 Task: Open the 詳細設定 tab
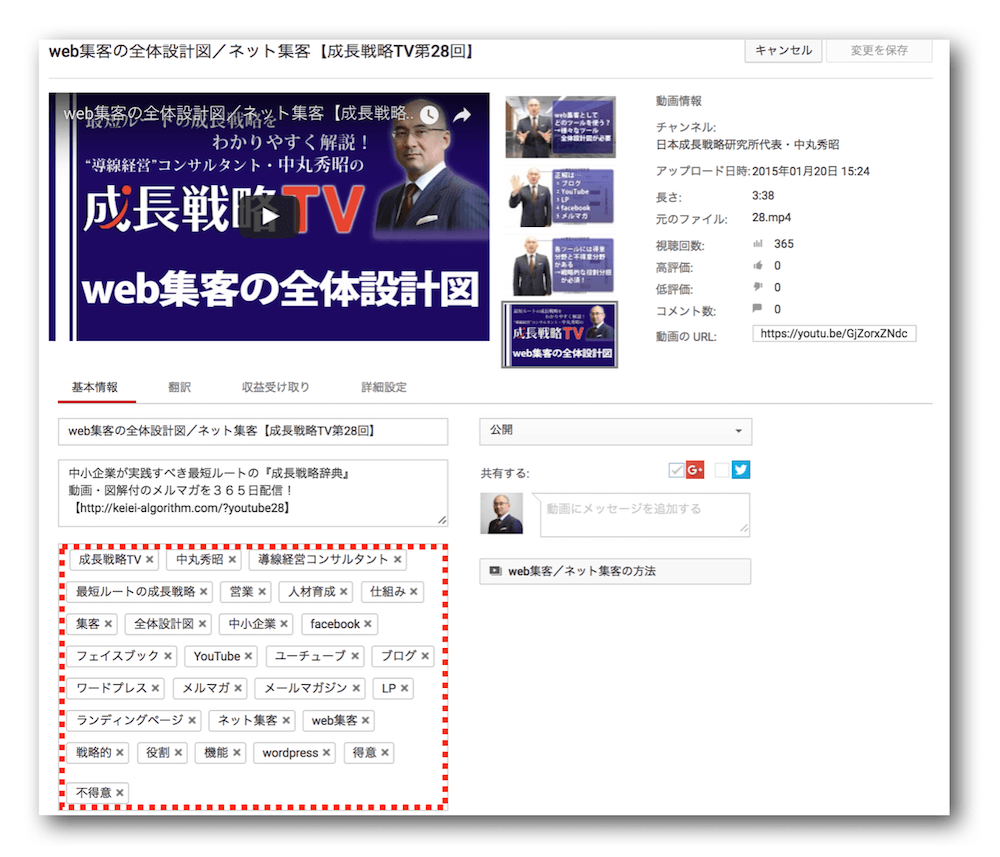point(382,387)
